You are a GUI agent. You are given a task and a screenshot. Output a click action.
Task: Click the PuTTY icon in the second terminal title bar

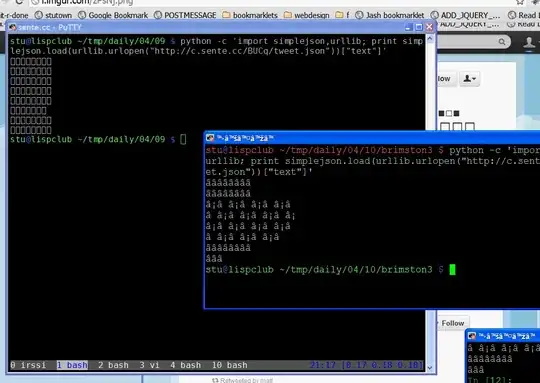[x=210, y=138]
